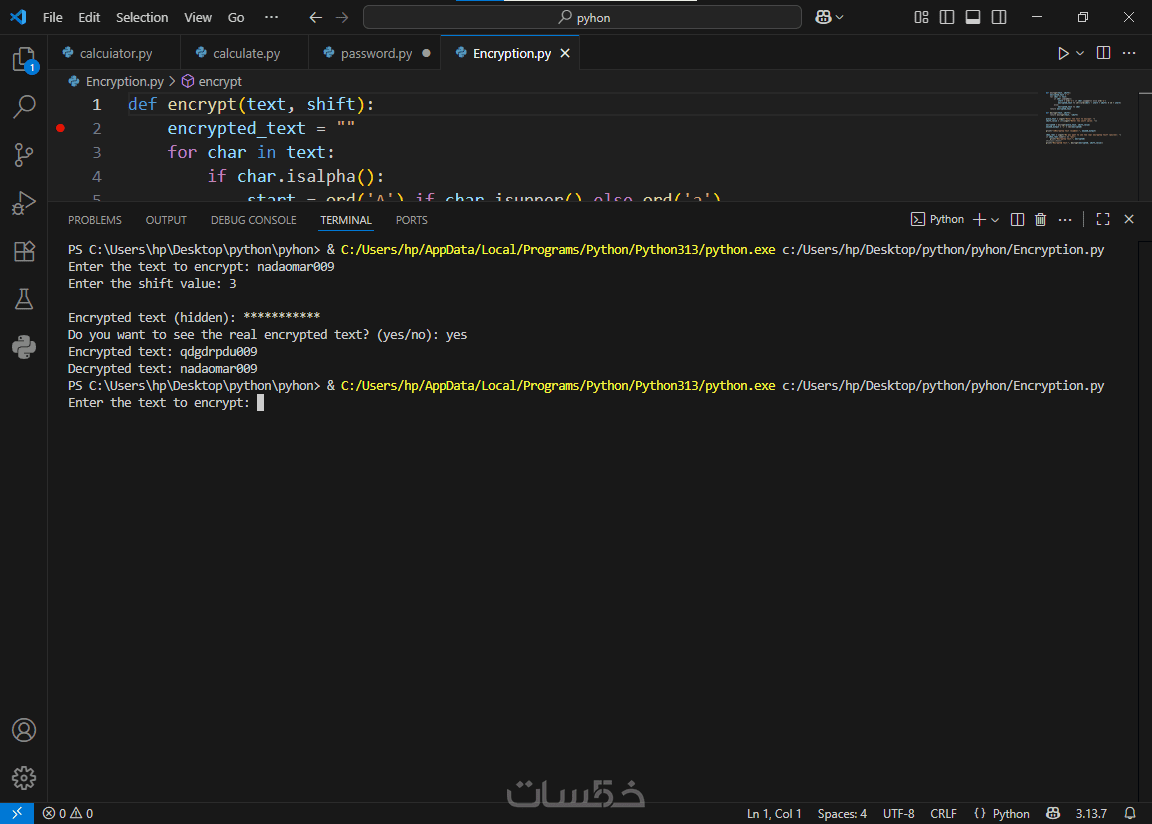Select Python interpreter 3.13.7
Viewport: 1152px width, 824px height.
(x=1091, y=814)
